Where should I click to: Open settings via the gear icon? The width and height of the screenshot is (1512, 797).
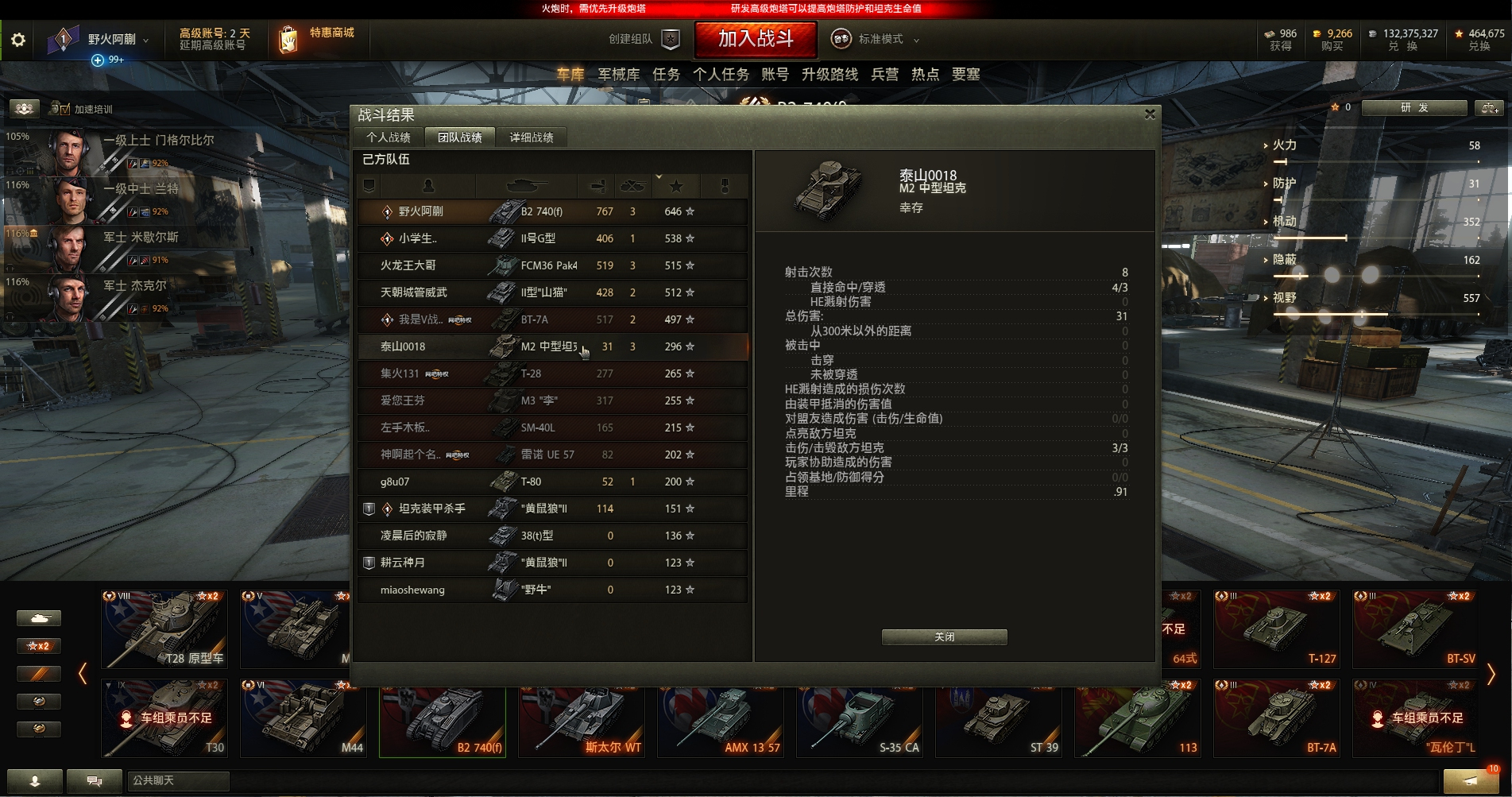[x=17, y=40]
